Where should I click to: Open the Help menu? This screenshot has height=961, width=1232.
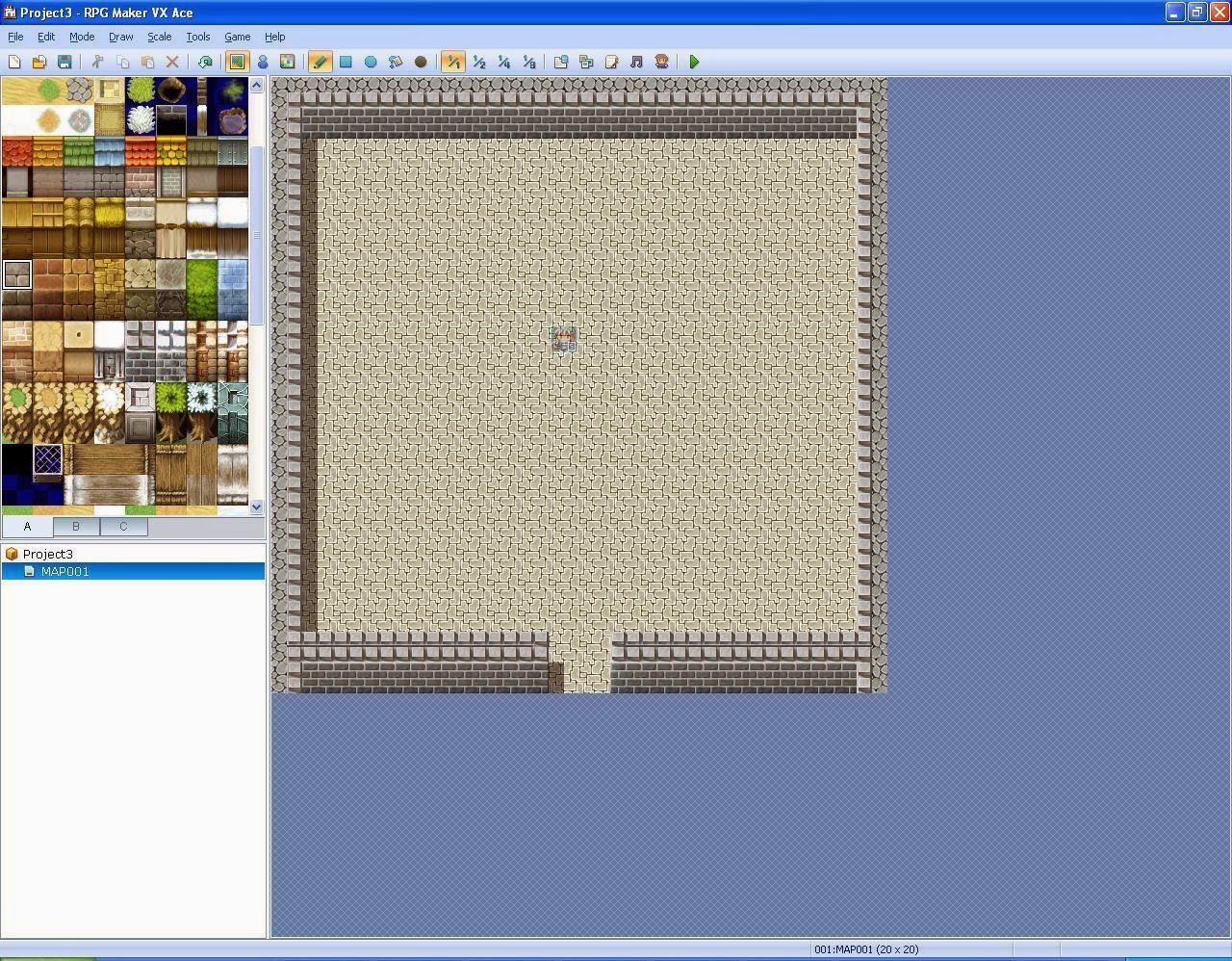click(x=275, y=37)
